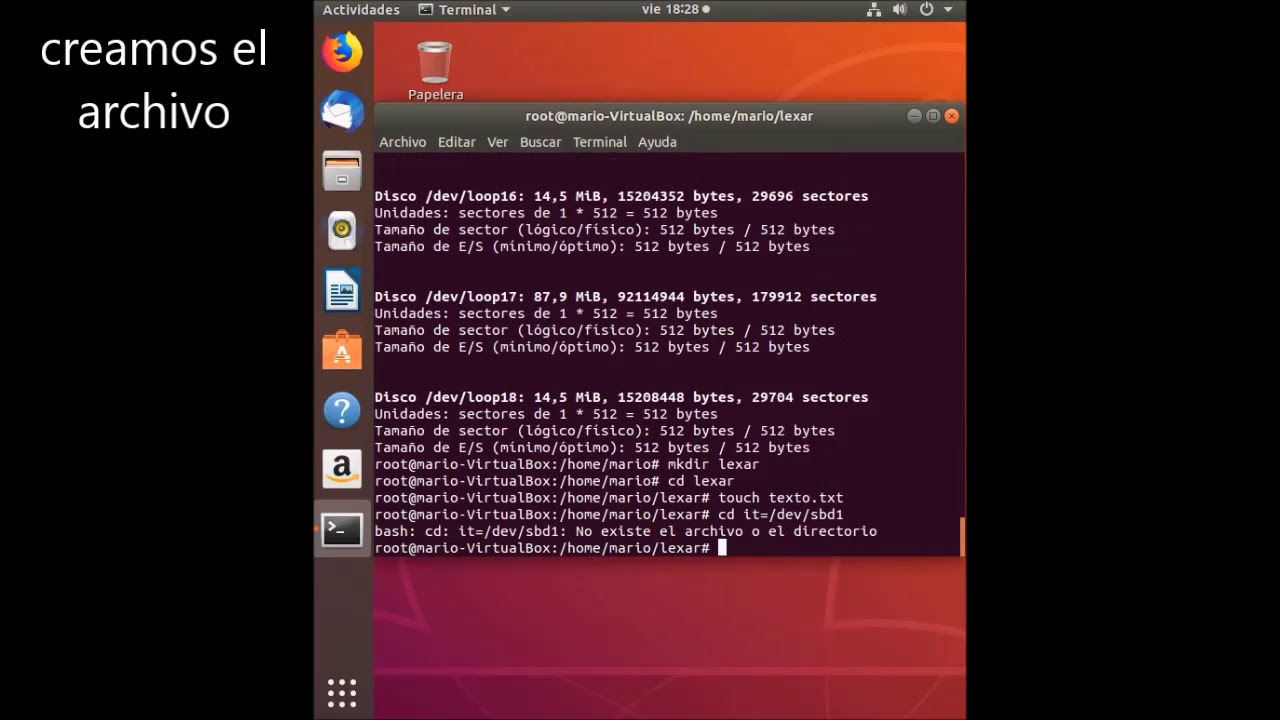Open Ubuntu Software store icon
1280x720 pixels.
[x=342, y=350]
